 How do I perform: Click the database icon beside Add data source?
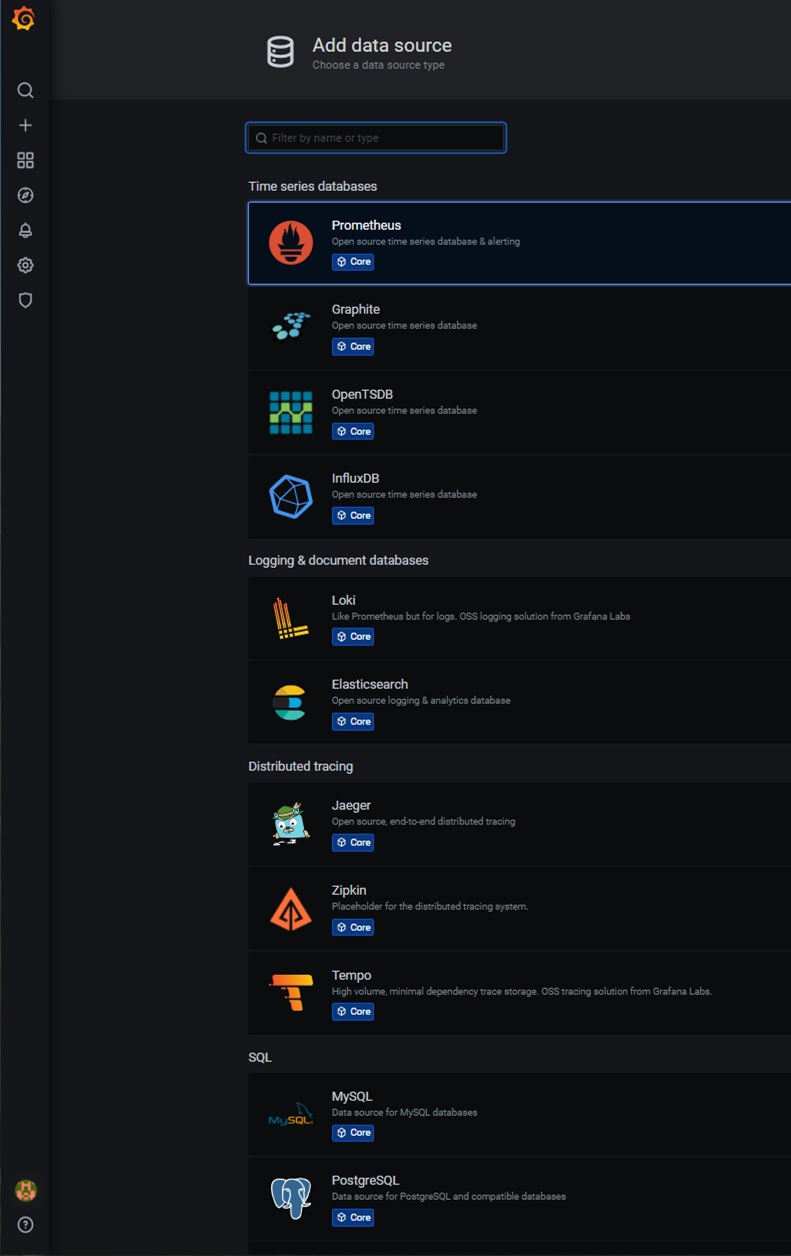pos(281,52)
